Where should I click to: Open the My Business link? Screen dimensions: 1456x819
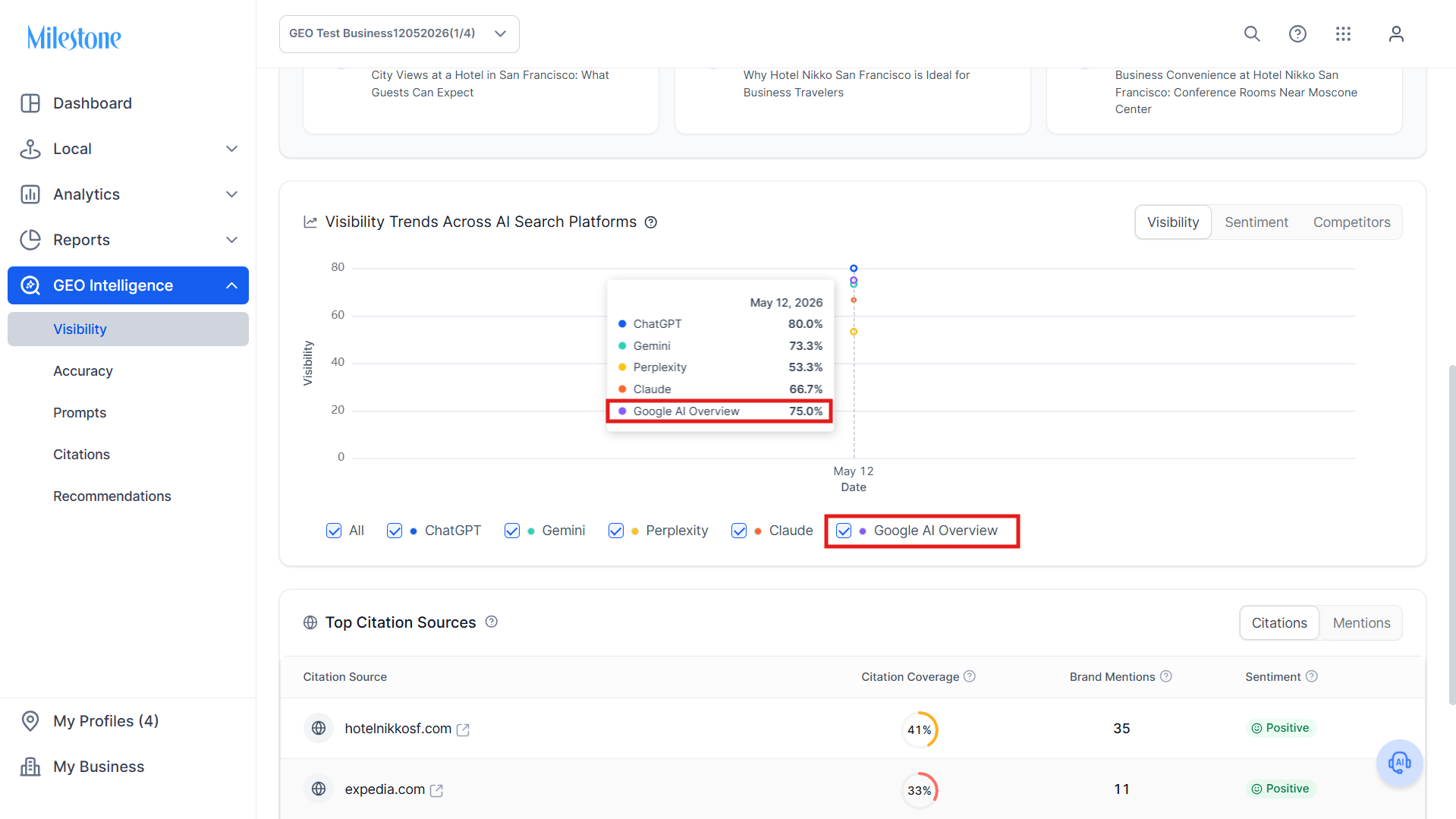(99, 767)
